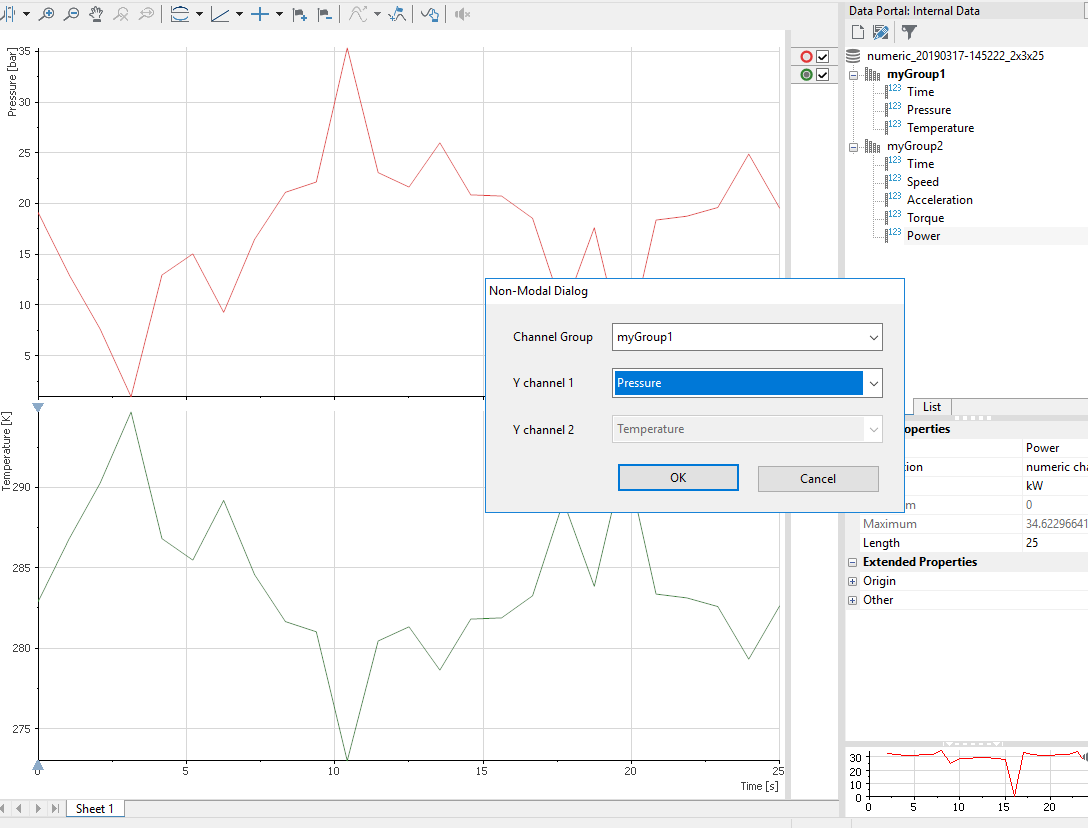Collapse the myGroup2 tree node
1088x828 pixels.
click(853, 147)
